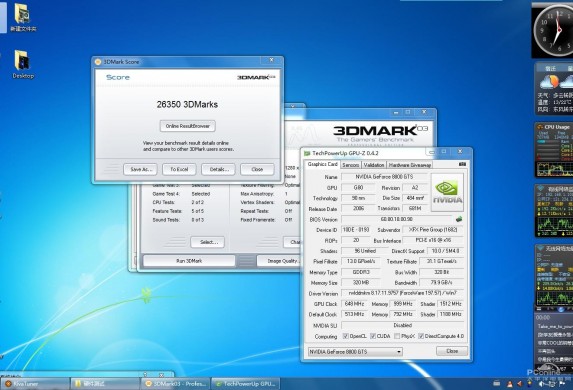Click the Shader 1512 MHz value
Screen dimensions: 573x390
pos(450,304)
